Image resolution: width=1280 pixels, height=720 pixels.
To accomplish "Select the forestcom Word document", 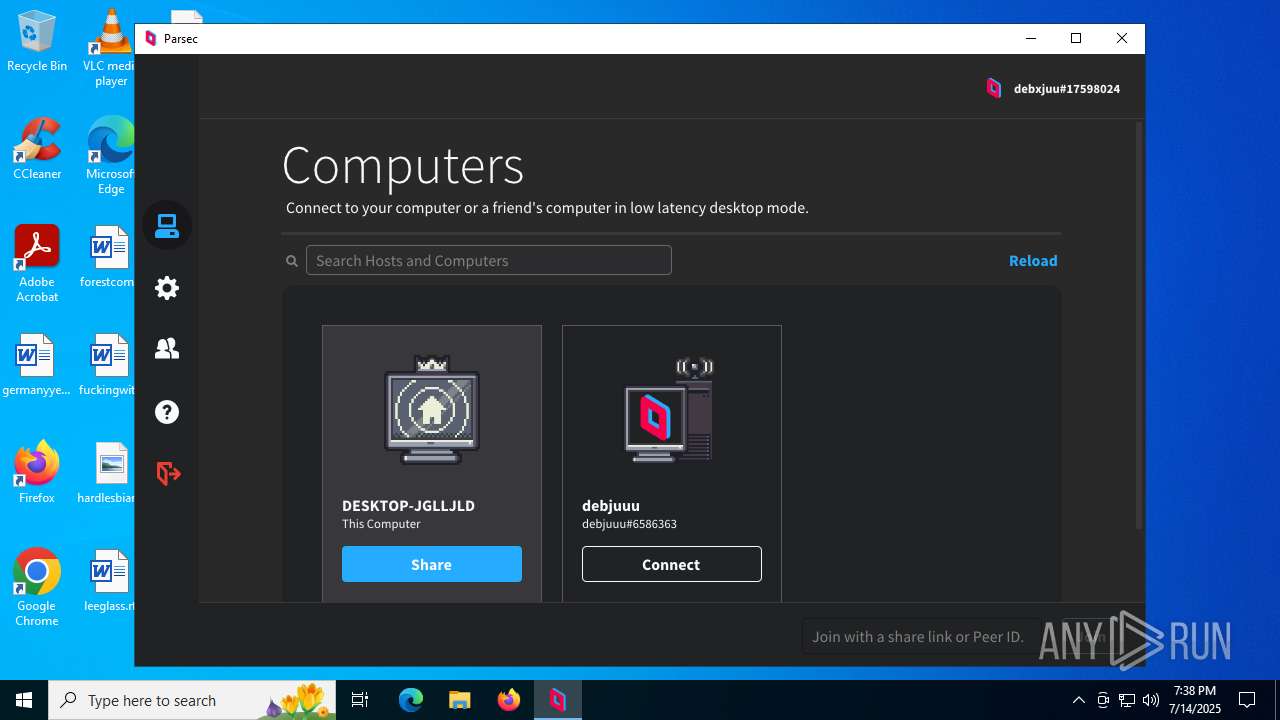I will click(108, 256).
